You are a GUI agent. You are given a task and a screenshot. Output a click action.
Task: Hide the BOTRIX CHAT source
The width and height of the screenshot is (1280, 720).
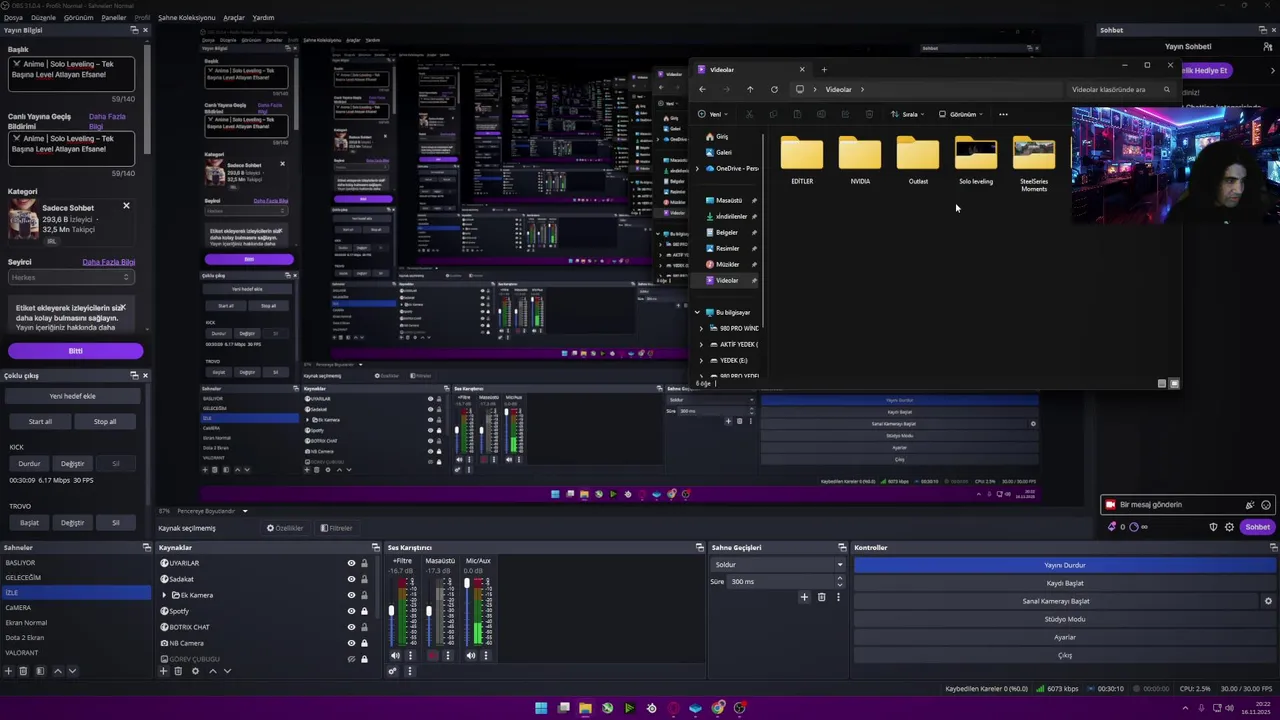[x=351, y=627]
